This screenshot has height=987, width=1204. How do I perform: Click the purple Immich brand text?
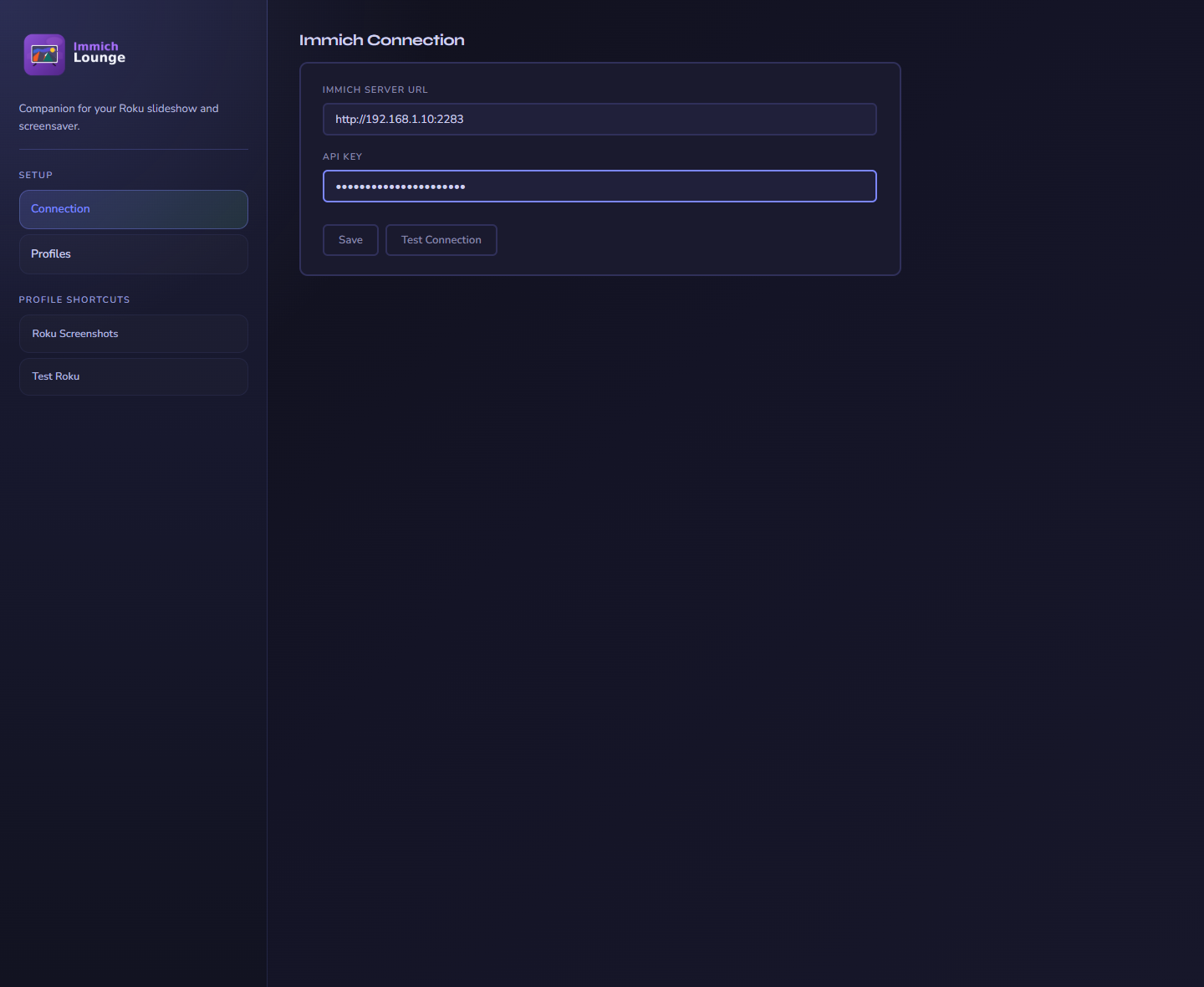(95, 46)
